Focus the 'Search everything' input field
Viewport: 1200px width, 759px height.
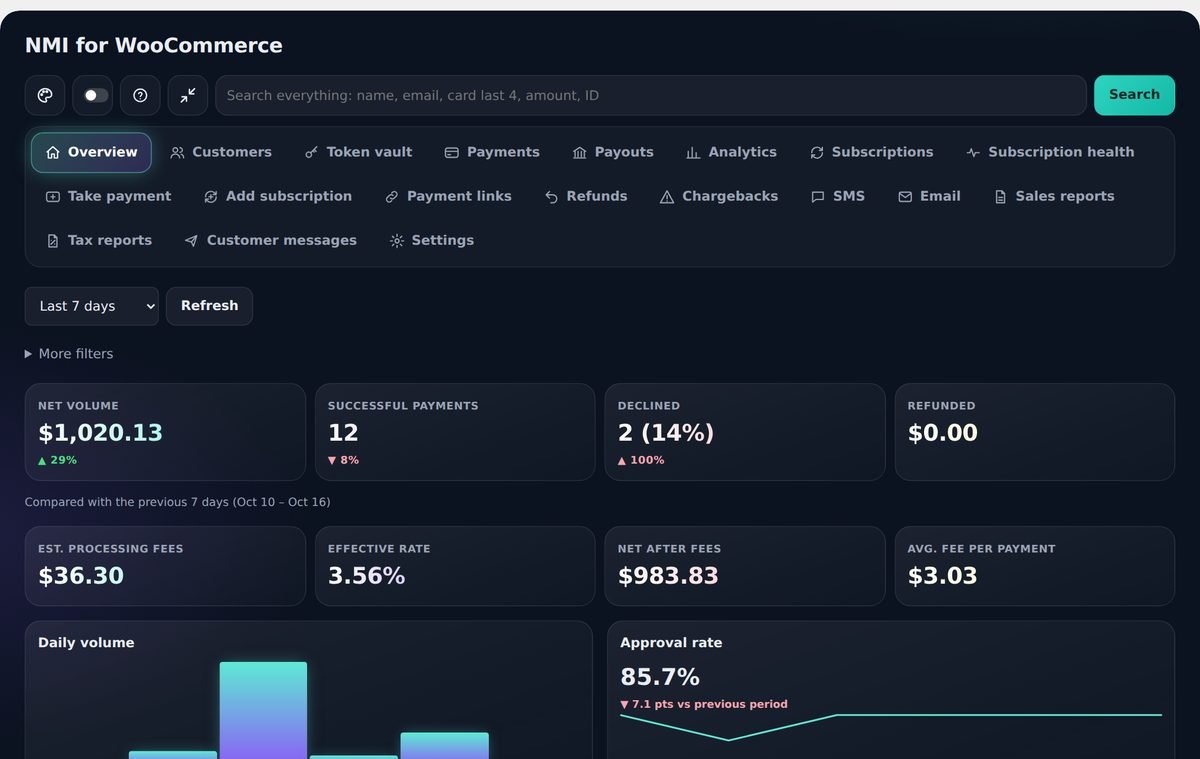651,95
